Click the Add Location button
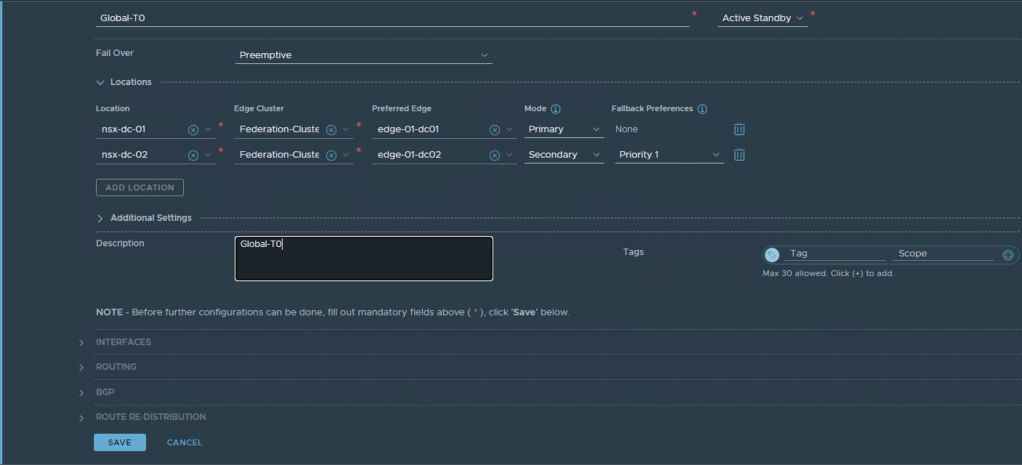The height and width of the screenshot is (465, 1022). coord(139,187)
